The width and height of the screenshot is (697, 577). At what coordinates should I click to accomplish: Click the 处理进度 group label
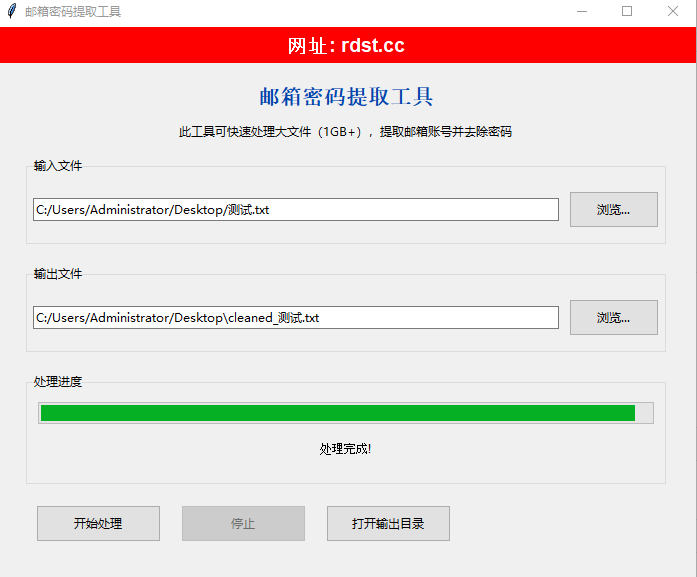coord(58,382)
